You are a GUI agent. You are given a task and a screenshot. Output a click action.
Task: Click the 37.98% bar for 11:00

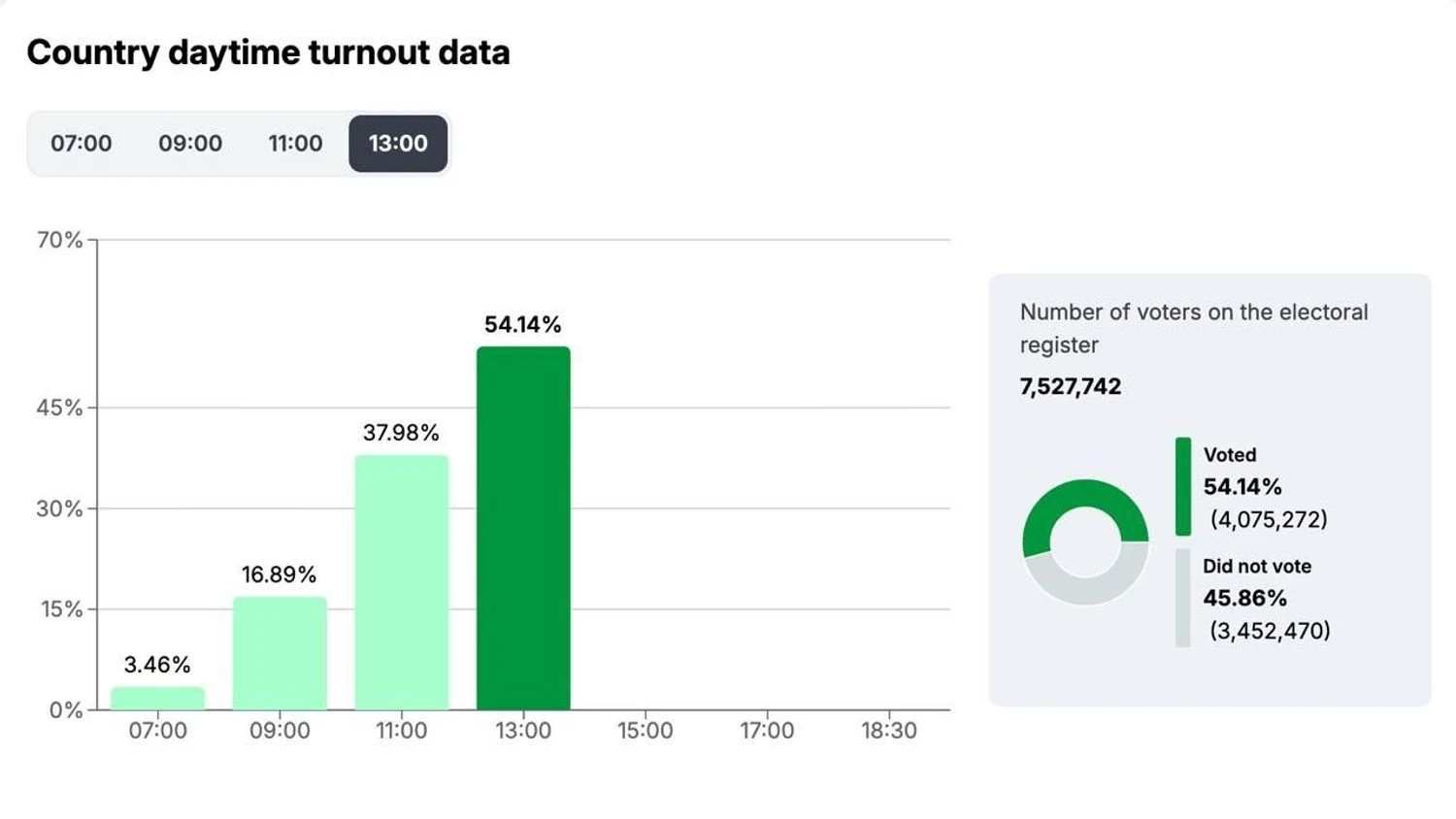pos(402,582)
